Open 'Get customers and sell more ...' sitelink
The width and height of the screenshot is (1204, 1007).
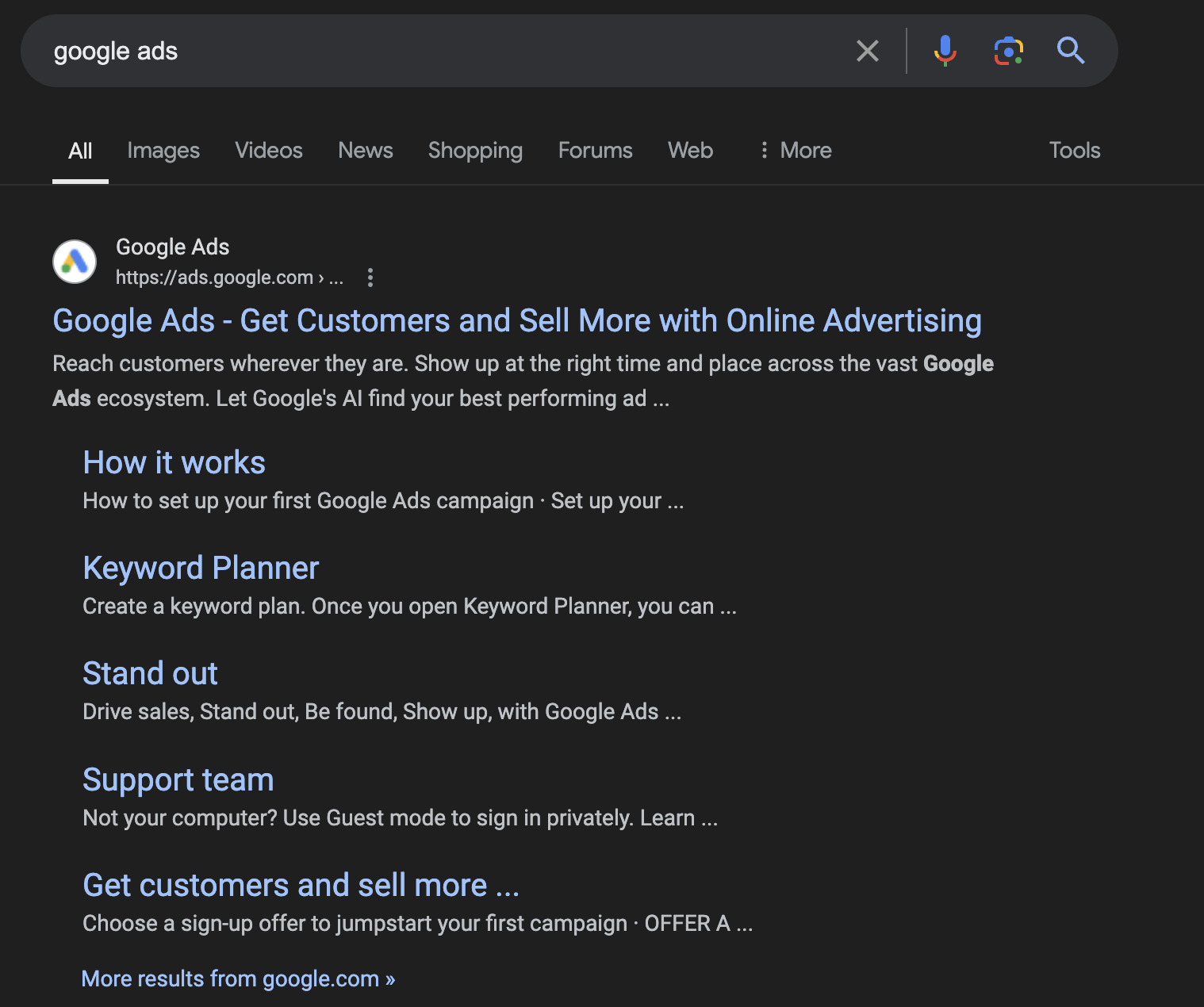click(301, 886)
